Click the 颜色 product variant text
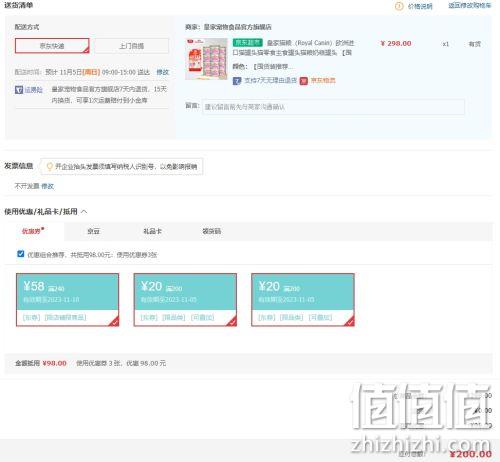500x462 pixels. coord(263,67)
